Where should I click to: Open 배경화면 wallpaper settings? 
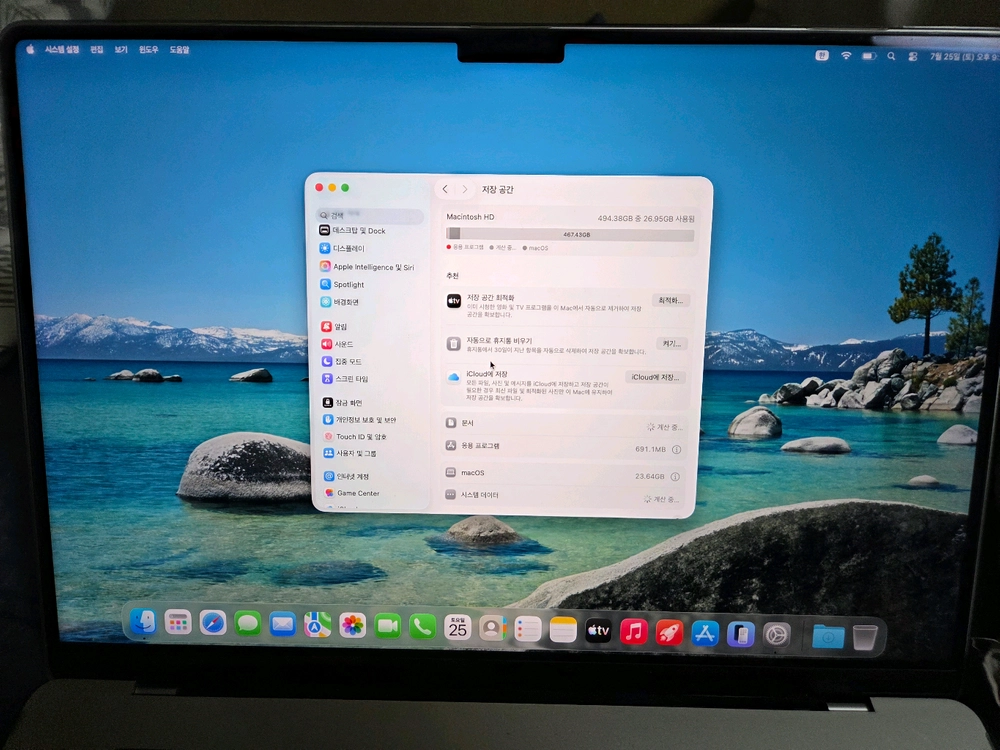click(x=340, y=302)
